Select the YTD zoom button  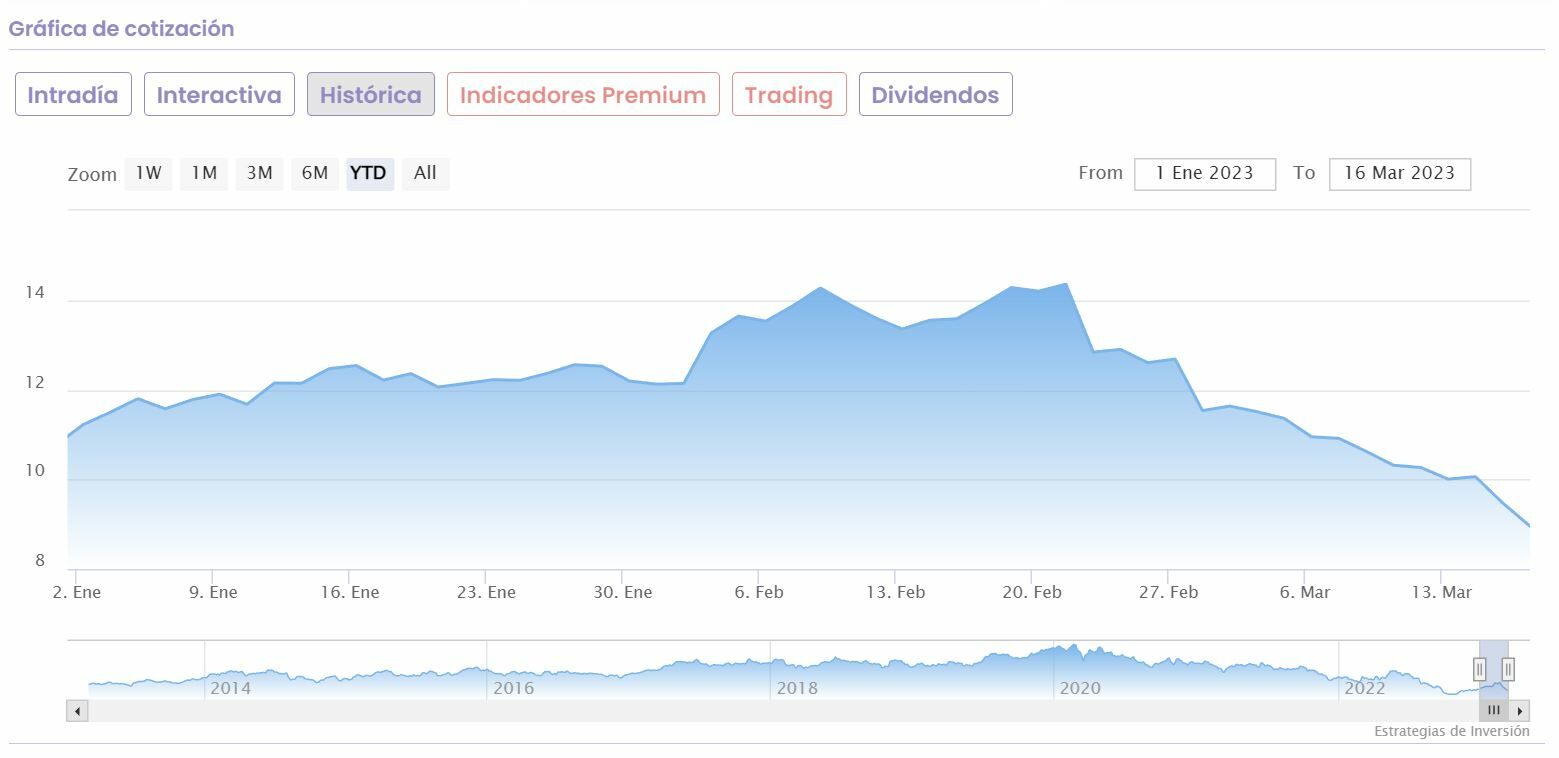click(369, 173)
